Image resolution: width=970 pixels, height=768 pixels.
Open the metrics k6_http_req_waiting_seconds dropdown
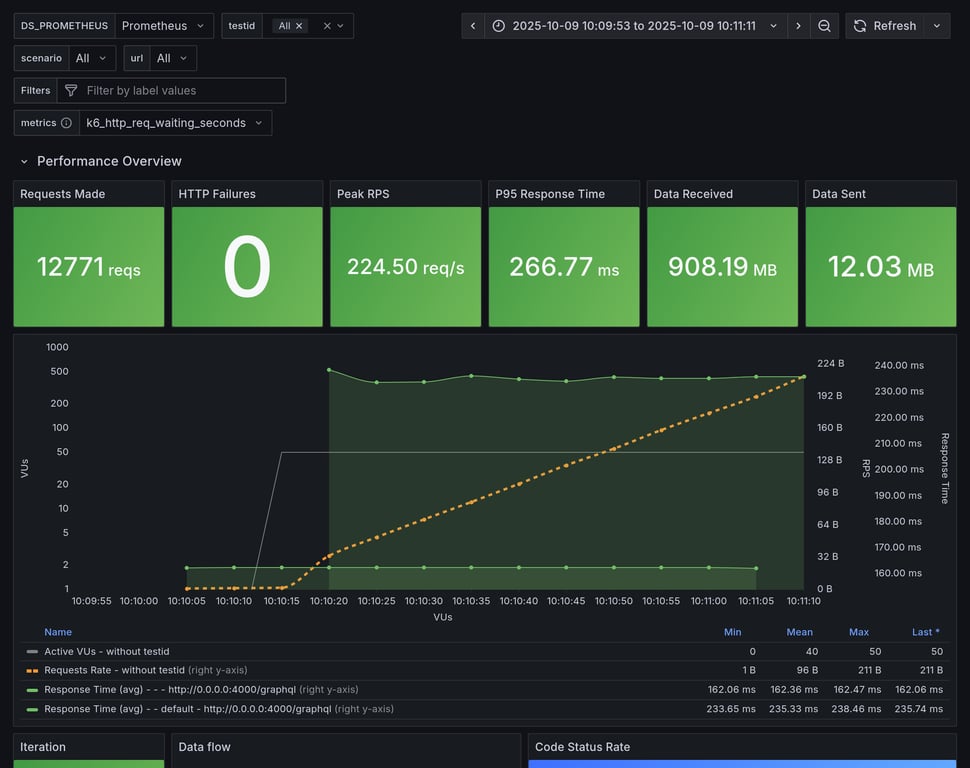point(175,123)
